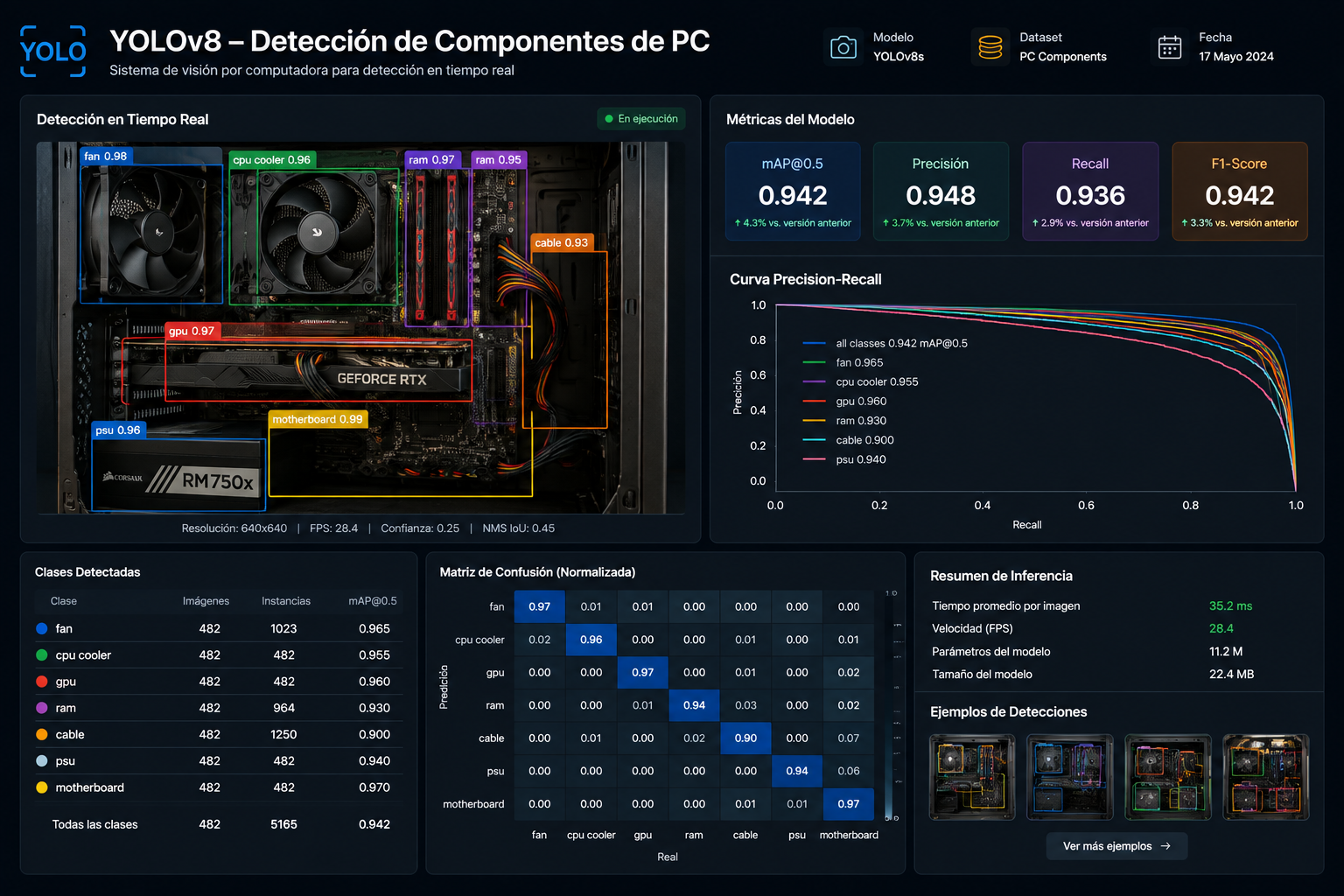The width and height of the screenshot is (1344, 896).
Task: Click total instances value 5165
Action: [283, 824]
